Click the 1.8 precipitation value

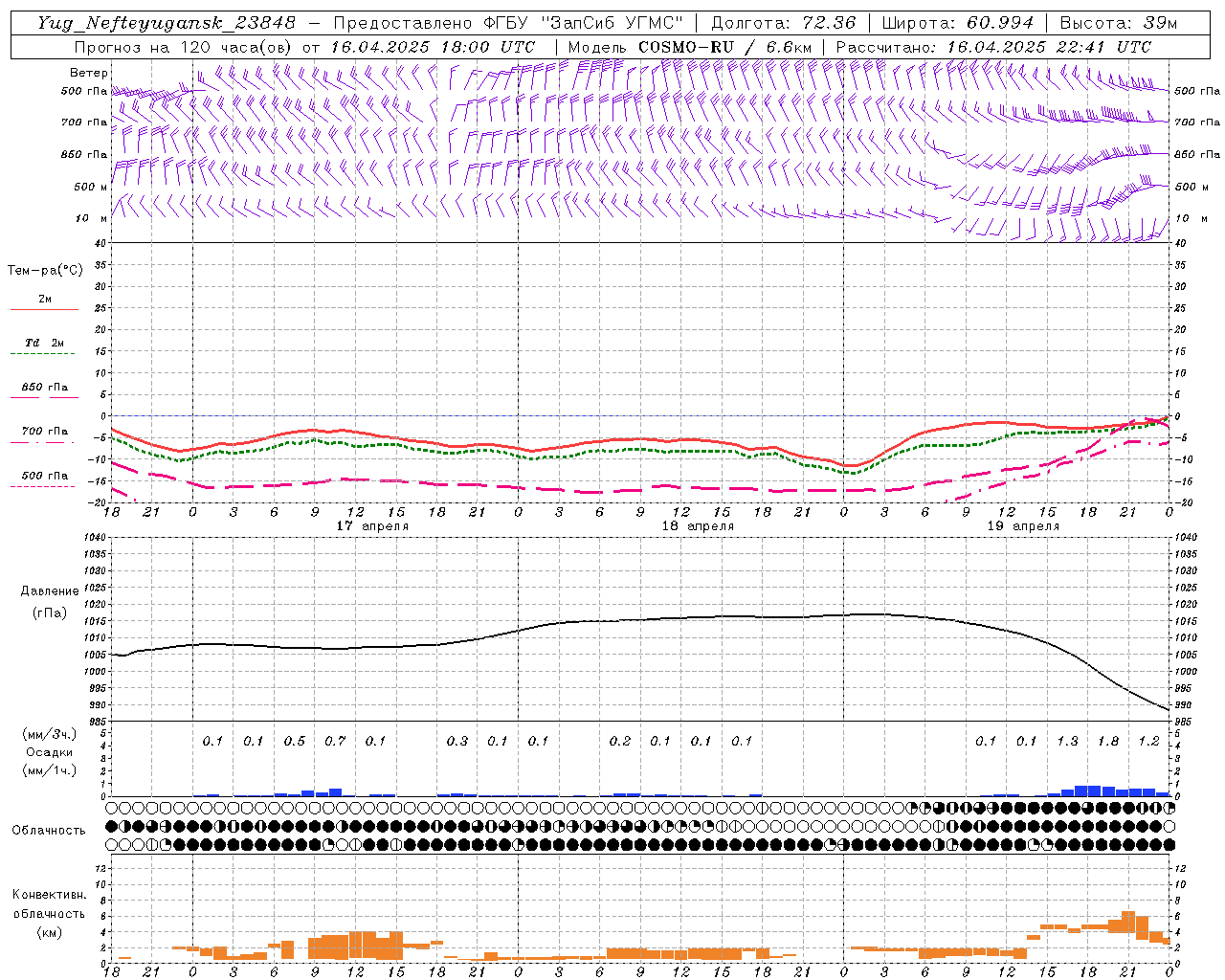pyautogui.click(x=1108, y=741)
